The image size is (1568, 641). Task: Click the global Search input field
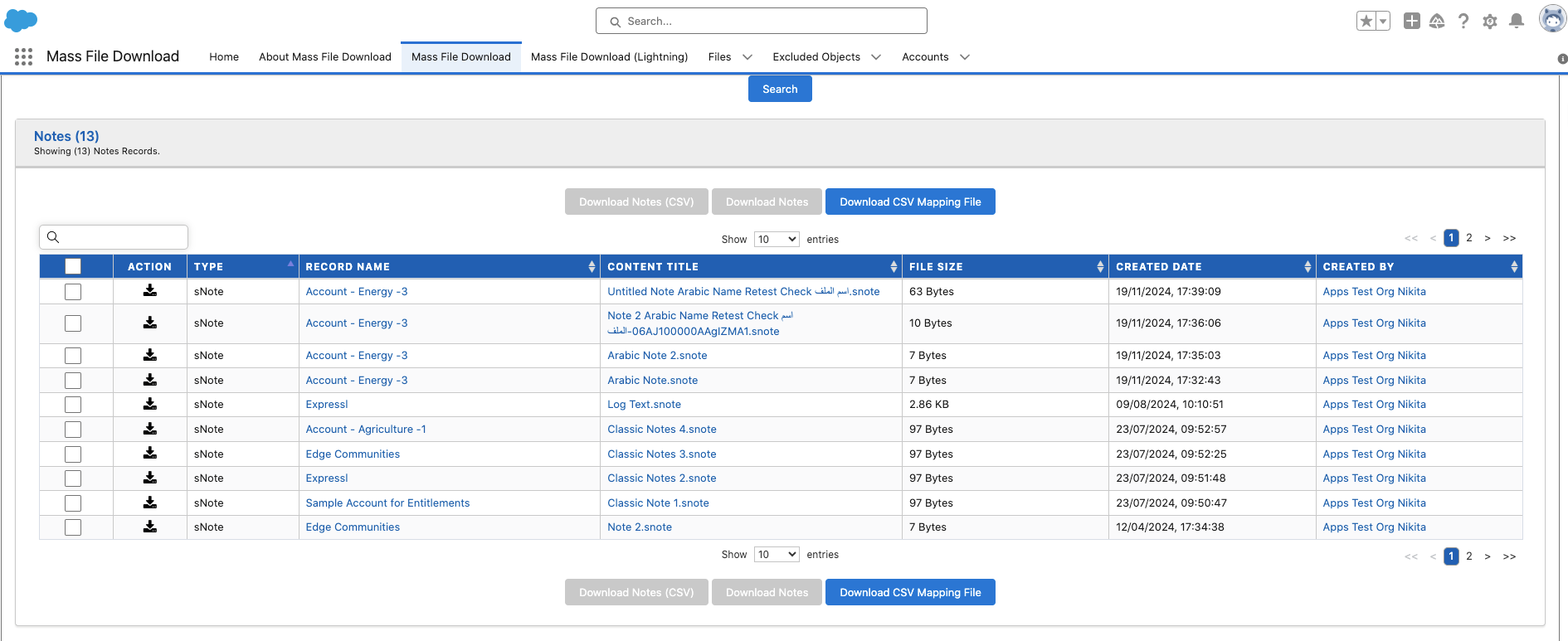coord(762,21)
